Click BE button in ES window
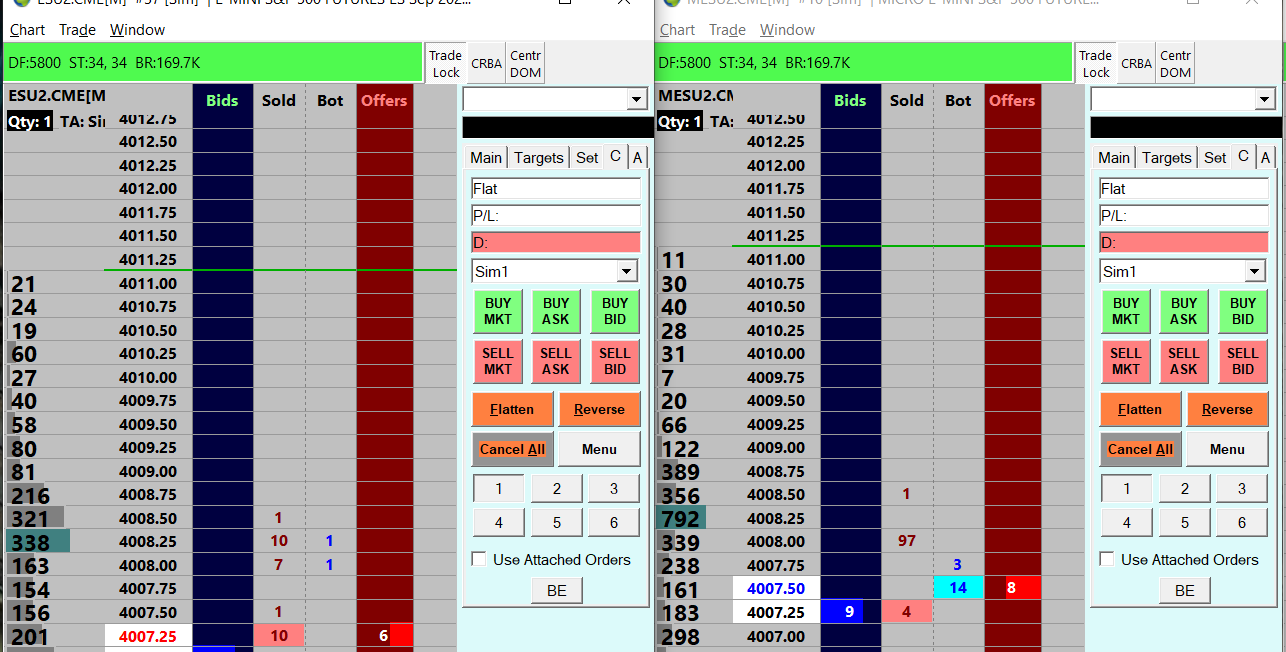Image resolution: width=1286 pixels, height=652 pixels. pos(557,590)
